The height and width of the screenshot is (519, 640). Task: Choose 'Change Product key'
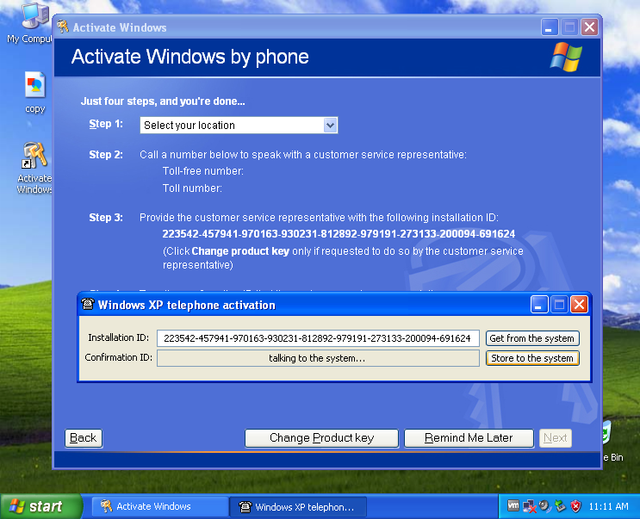click(321, 438)
